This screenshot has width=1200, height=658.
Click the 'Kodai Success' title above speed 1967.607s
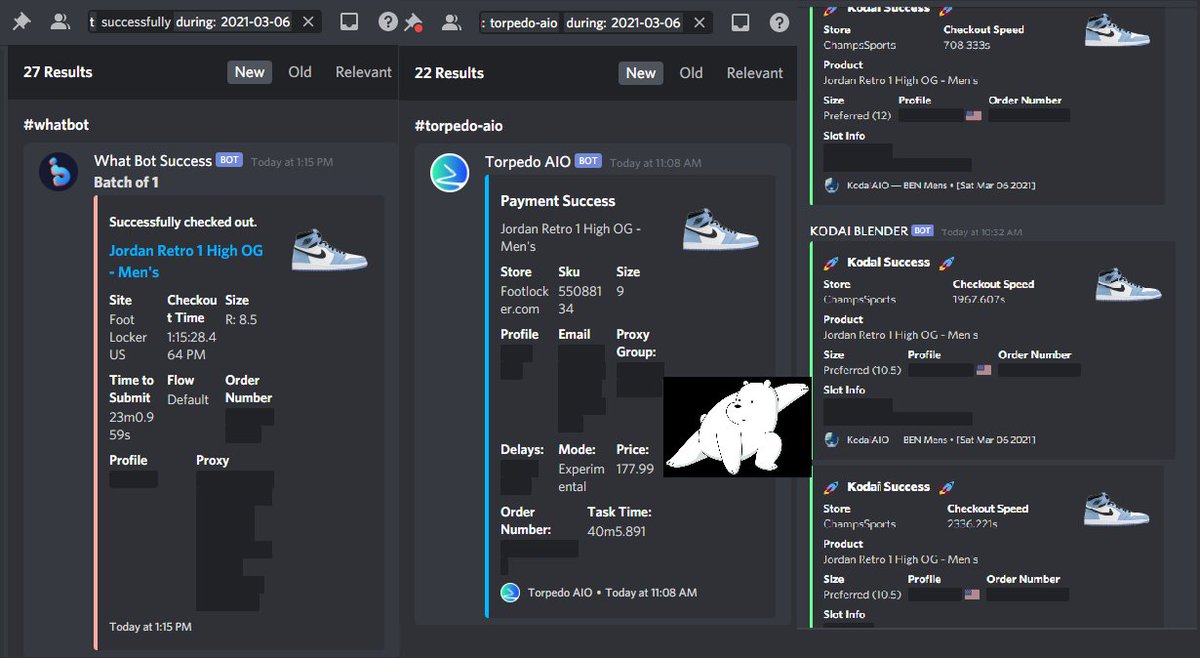(888, 262)
